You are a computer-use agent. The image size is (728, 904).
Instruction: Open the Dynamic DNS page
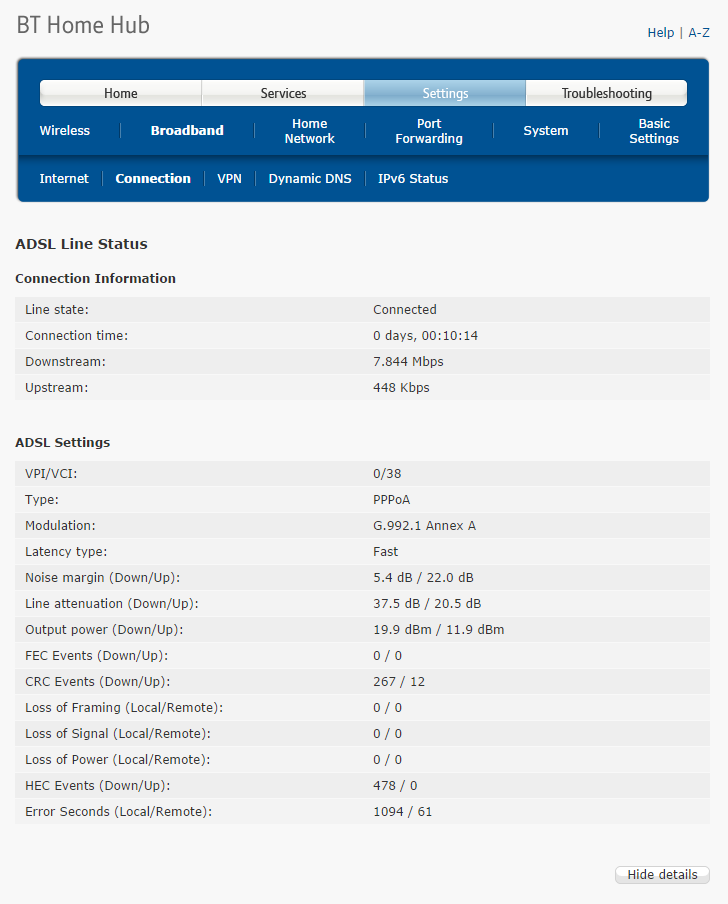[310, 179]
